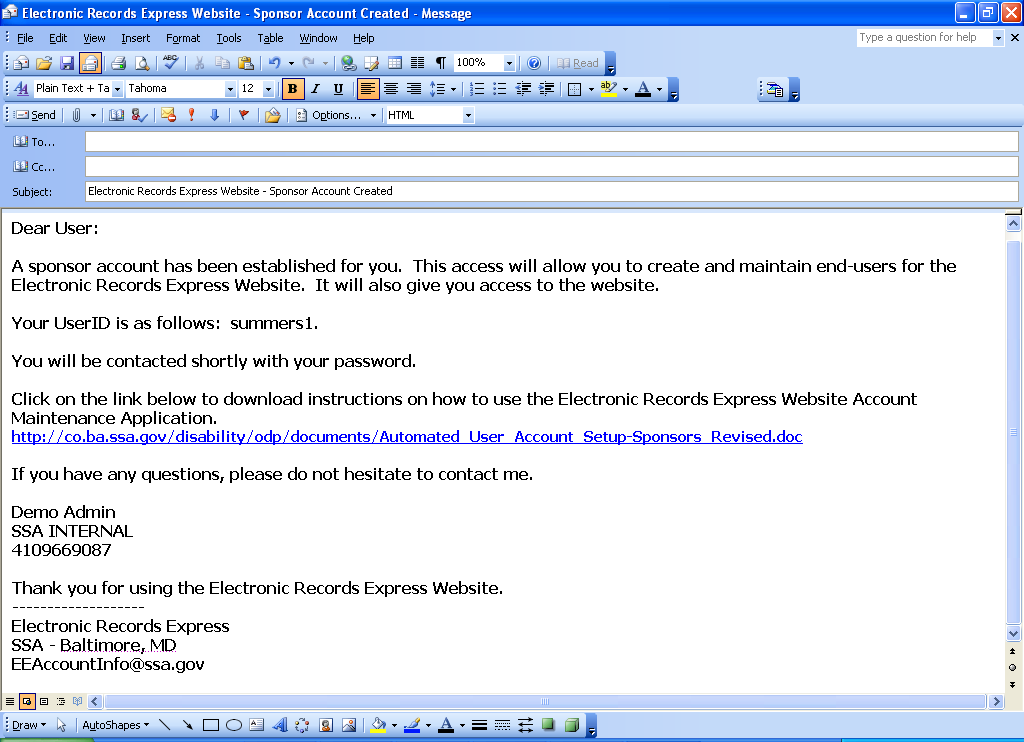Image resolution: width=1024 pixels, height=742 pixels.
Task: Insert a Text Box from the Drawing toolbar
Action: 257,725
